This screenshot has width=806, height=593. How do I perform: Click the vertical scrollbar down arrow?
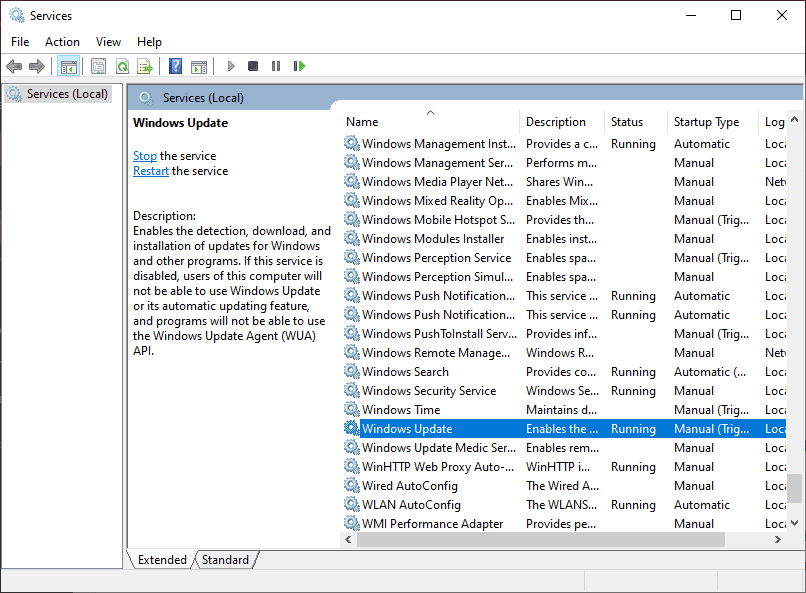pos(794,523)
